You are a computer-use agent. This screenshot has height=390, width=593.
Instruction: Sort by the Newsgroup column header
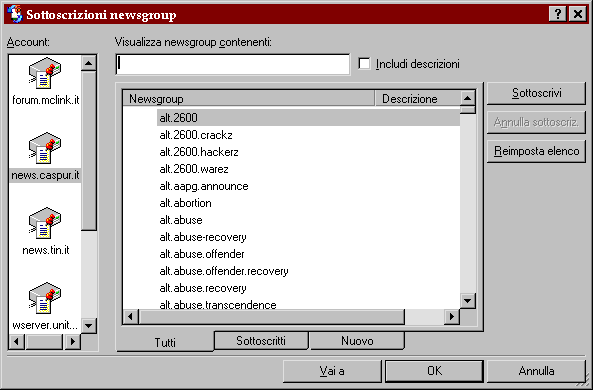point(248,99)
